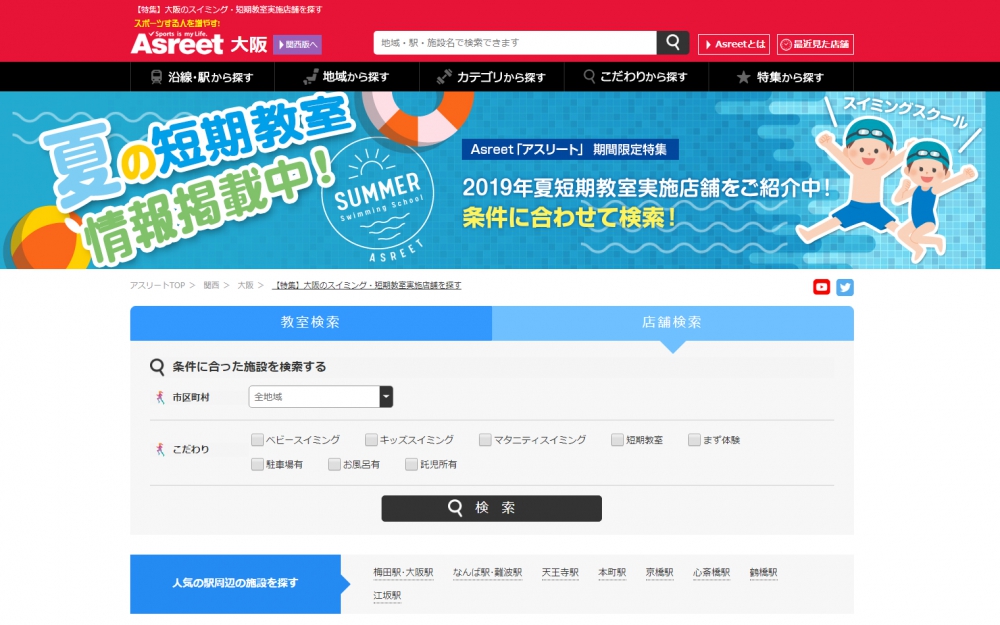Open the Twitter icon link
The image size is (1000, 625).
coord(845,287)
